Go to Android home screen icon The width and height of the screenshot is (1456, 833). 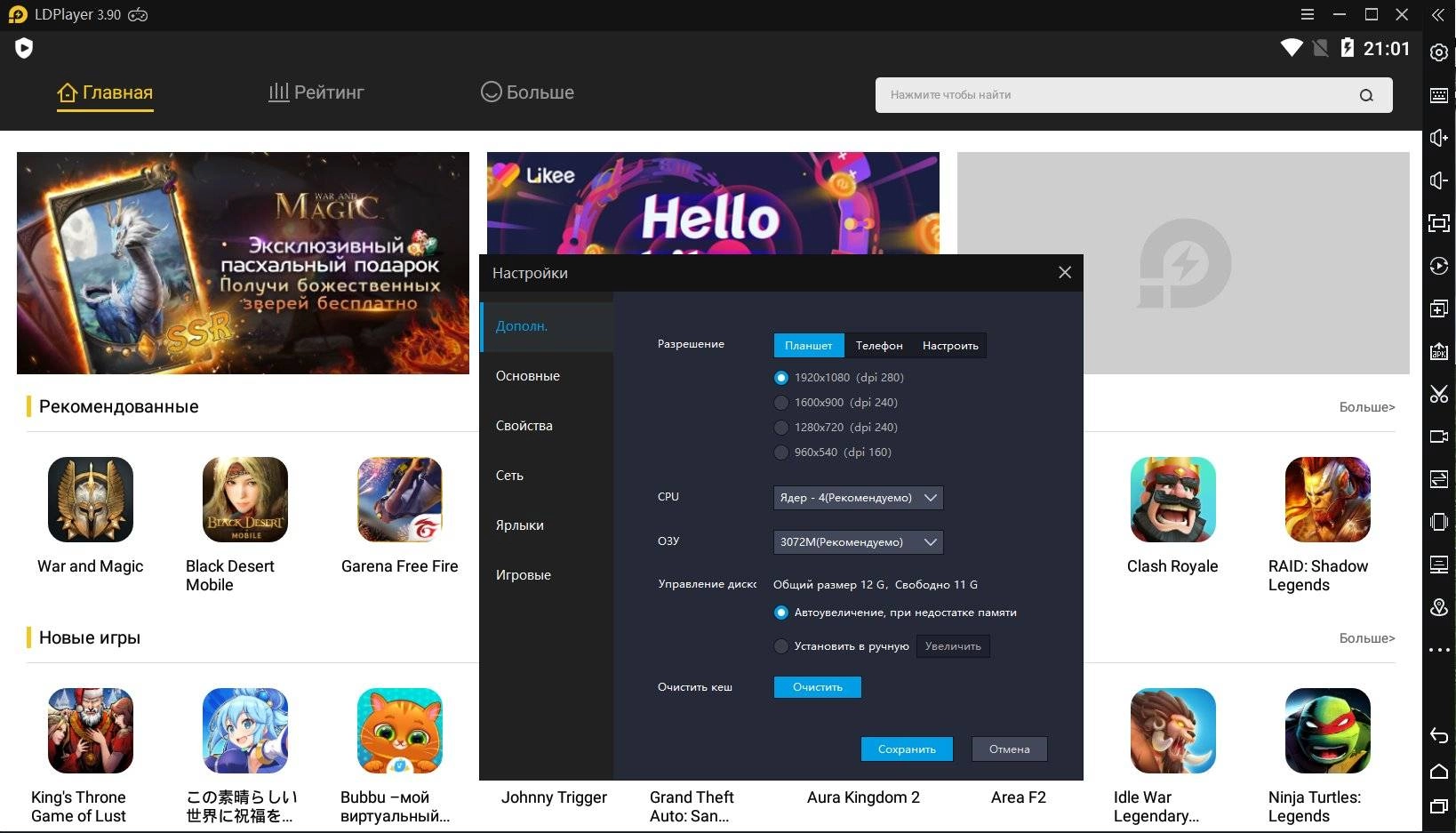[1438, 771]
